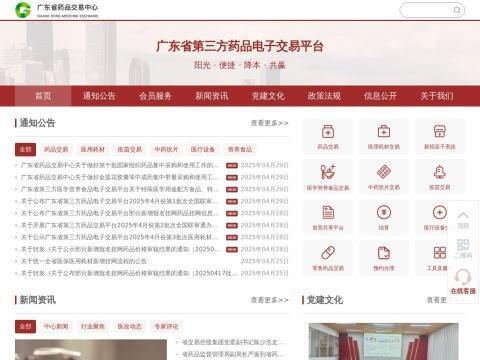Click the news photo under 新闻资讯 tabs
Screen dimensions: 480x360
click(91, 350)
